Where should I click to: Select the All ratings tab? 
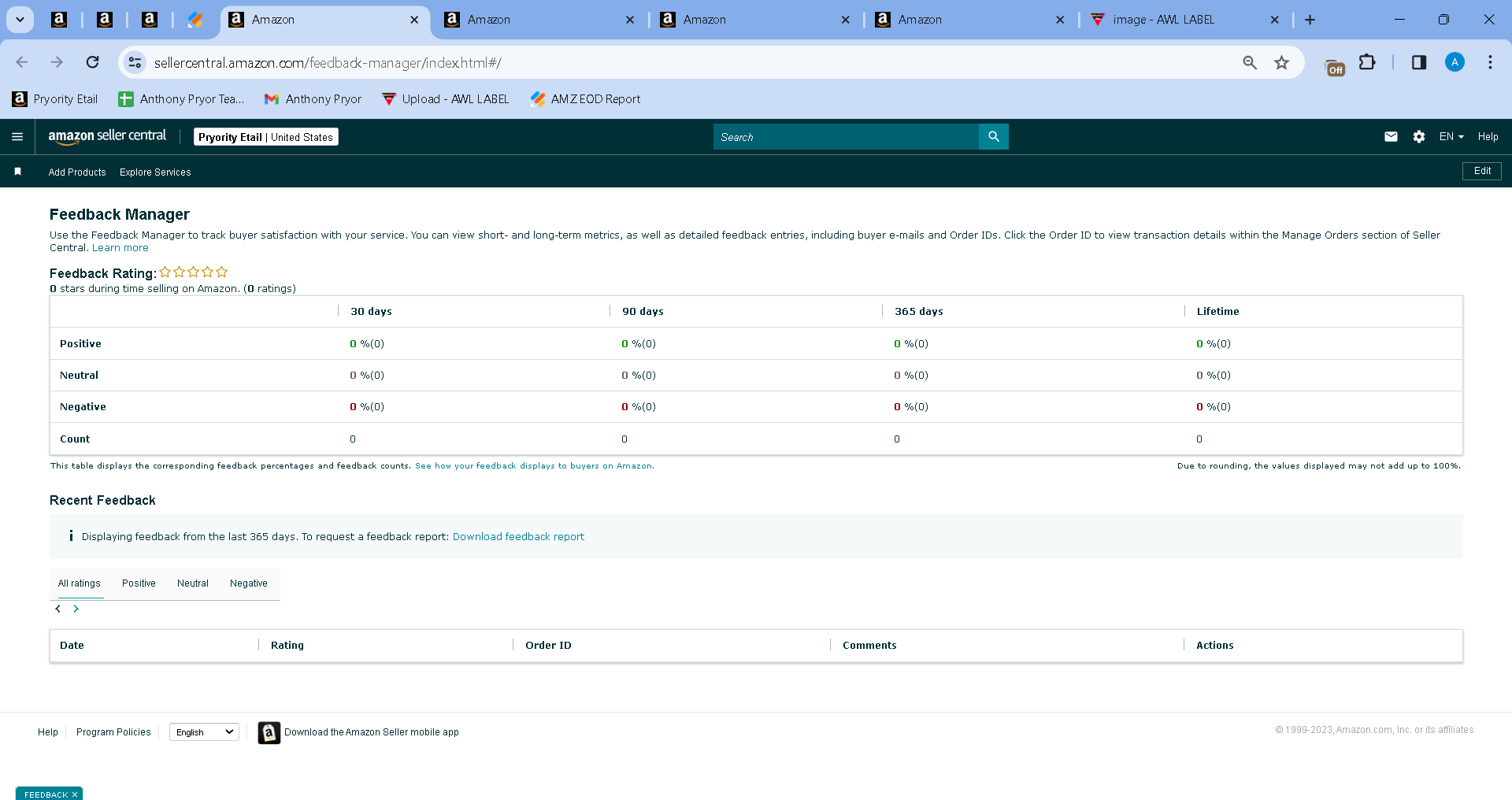coord(80,583)
